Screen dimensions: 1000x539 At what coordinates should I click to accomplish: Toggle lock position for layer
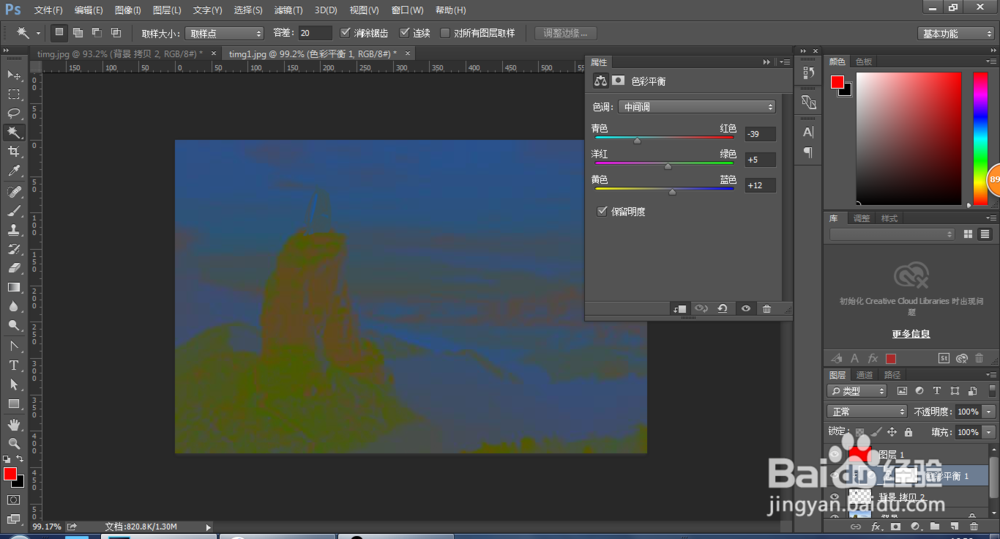coord(892,432)
